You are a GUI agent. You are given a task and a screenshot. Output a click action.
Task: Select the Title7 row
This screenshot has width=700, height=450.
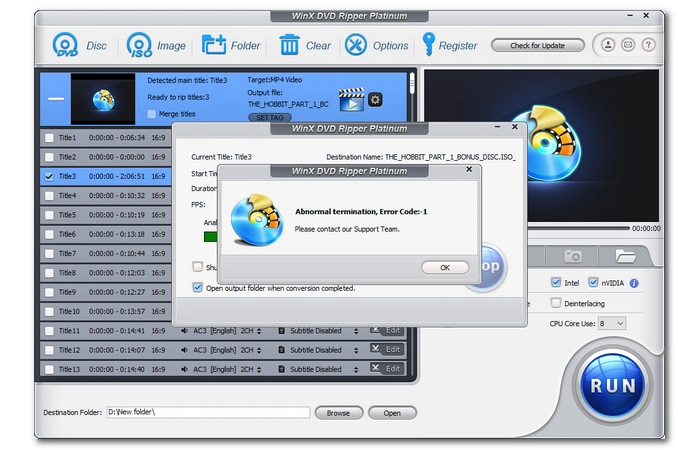106,253
